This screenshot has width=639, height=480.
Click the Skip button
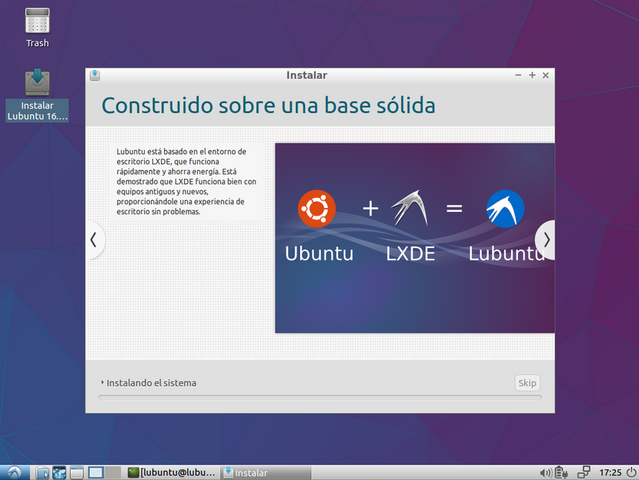(x=527, y=383)
